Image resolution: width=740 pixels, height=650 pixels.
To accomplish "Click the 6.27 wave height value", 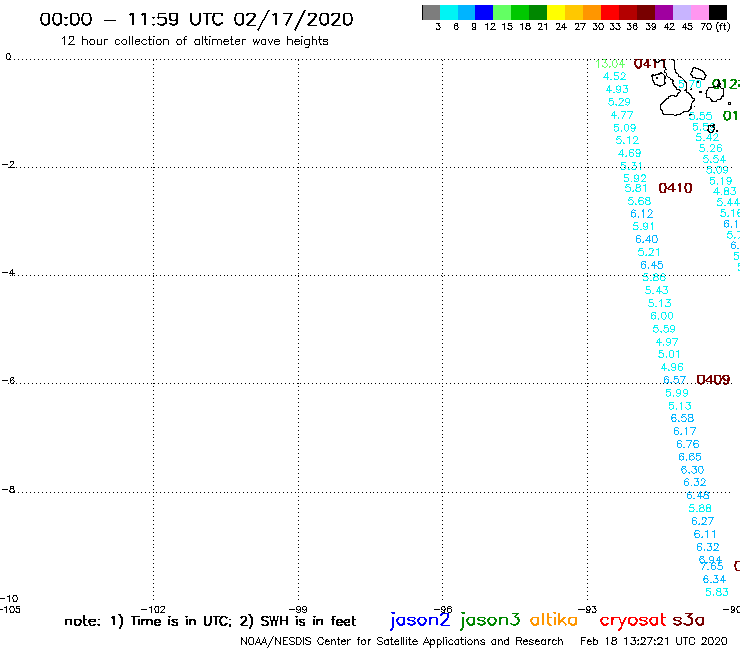I will coord(703,521).
